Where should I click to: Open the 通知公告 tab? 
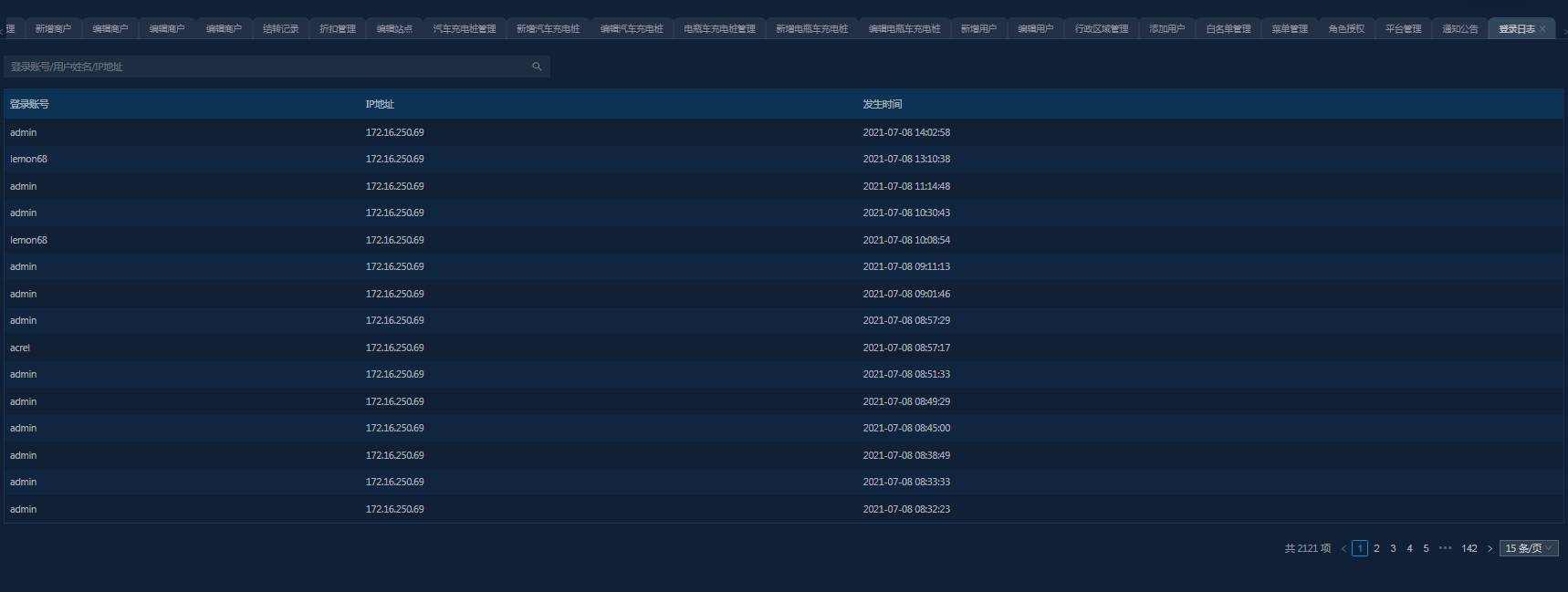click(1459, 29)
